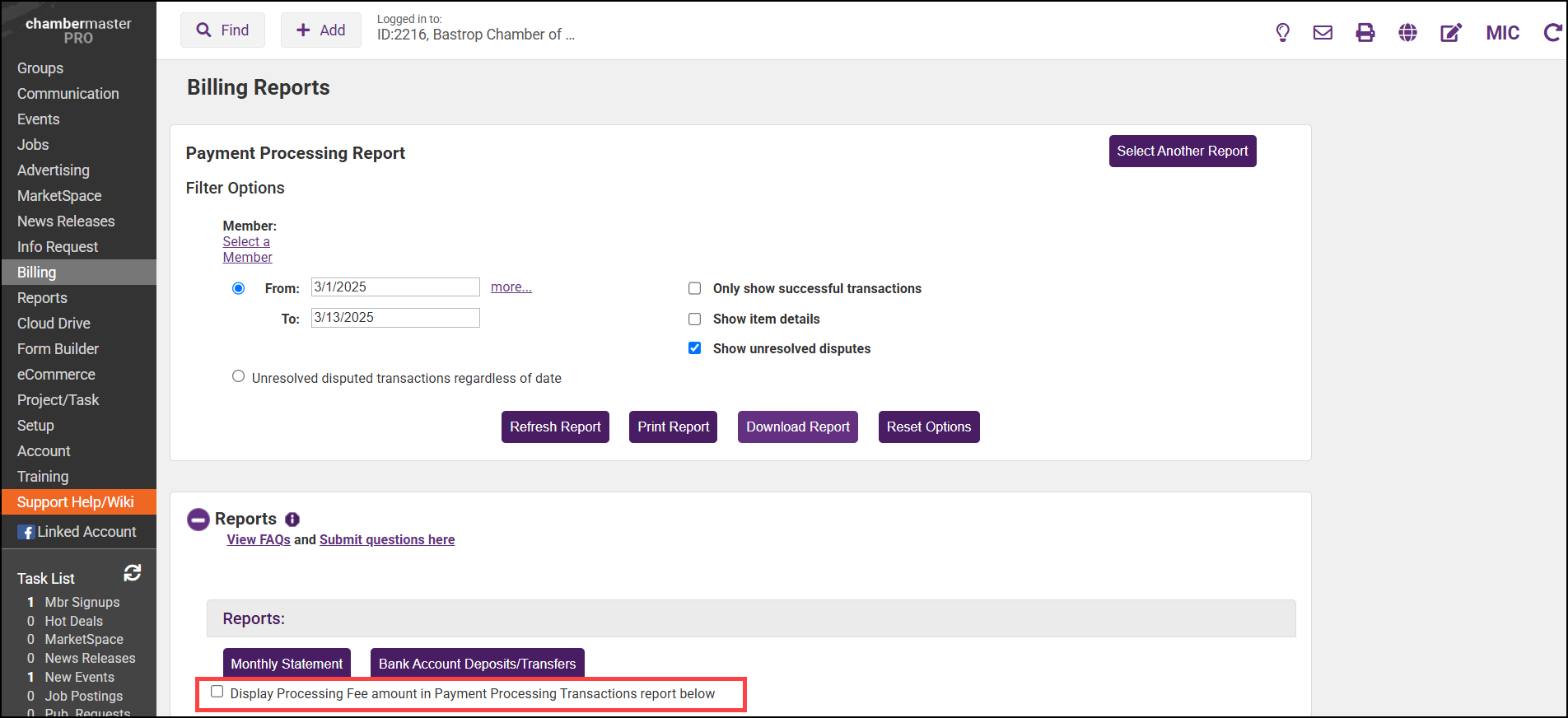
Task: Click the globe icon in header
Action: [1408, 33]
